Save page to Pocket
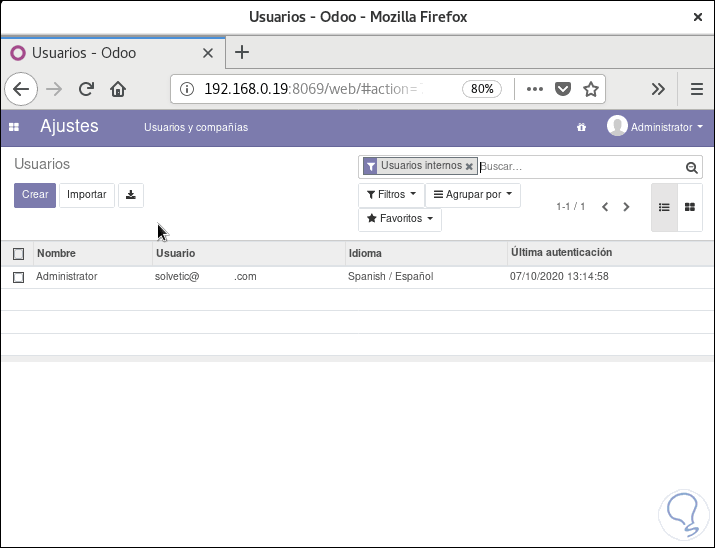 point(563,89)
